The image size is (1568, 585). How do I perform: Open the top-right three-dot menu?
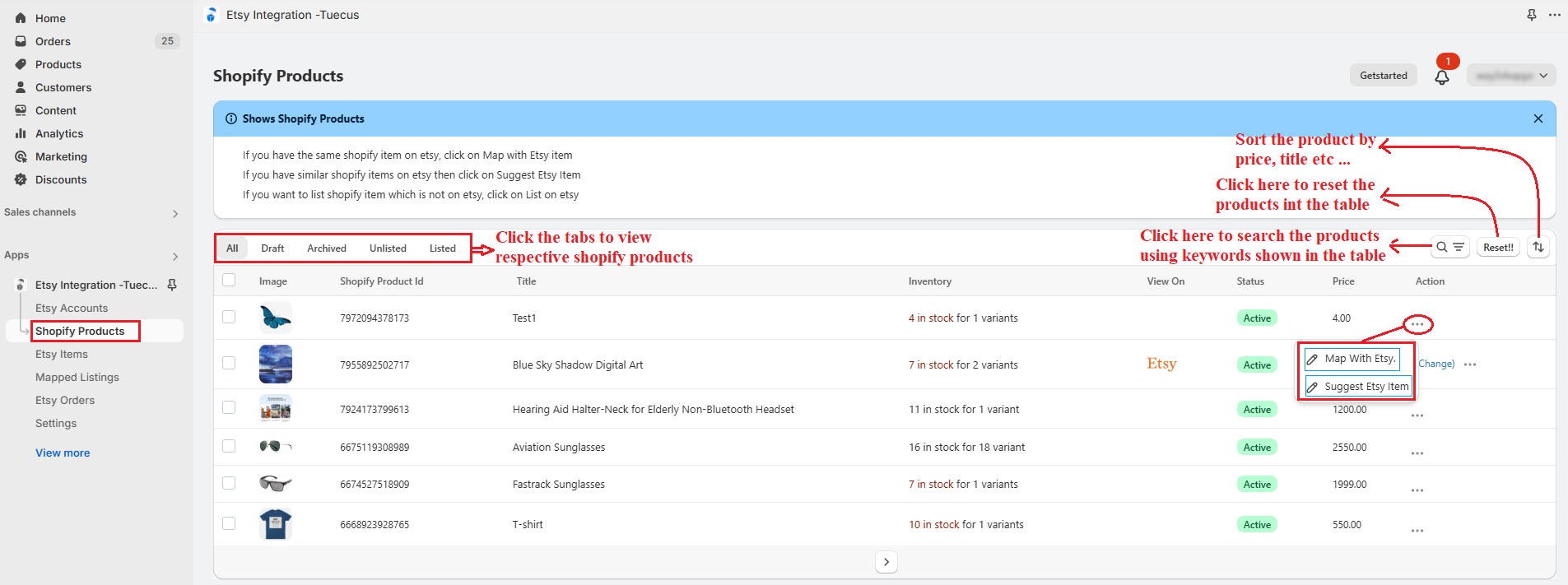point(1554,15)
